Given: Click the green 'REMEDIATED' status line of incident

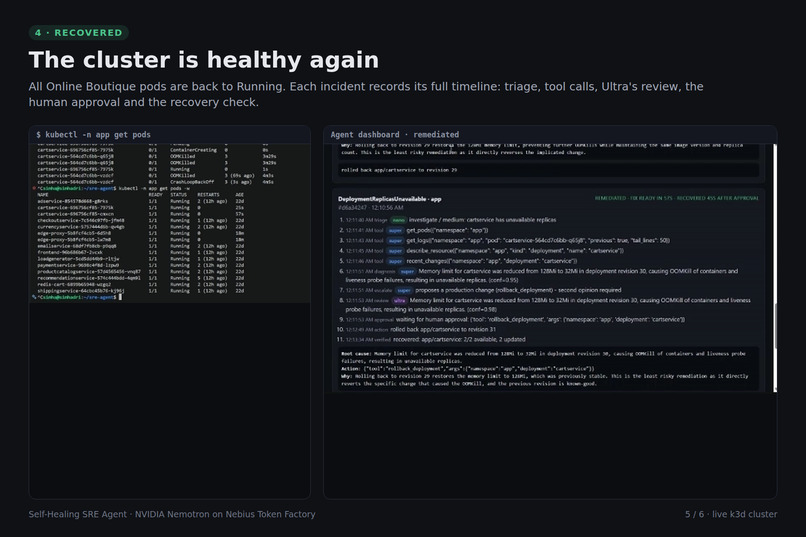Looking at the screenshot, I should [x=676, y=198].
